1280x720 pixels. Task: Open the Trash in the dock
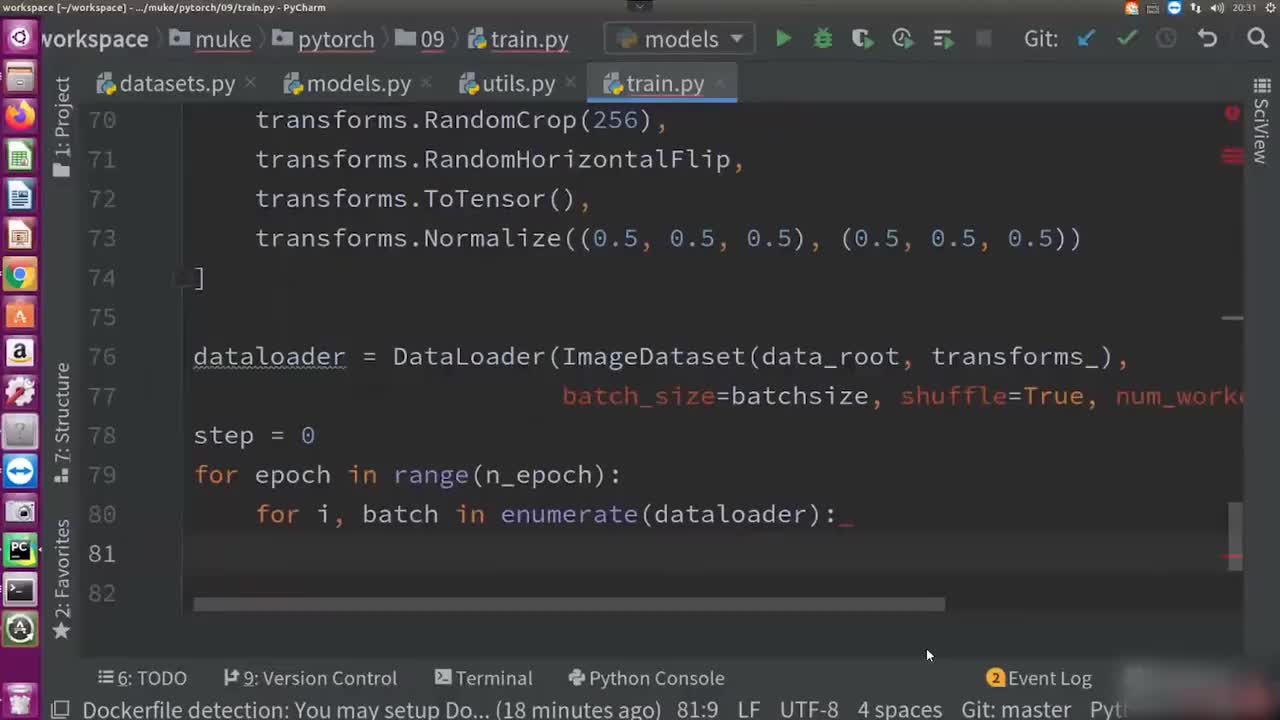click(x=20, y=699)
